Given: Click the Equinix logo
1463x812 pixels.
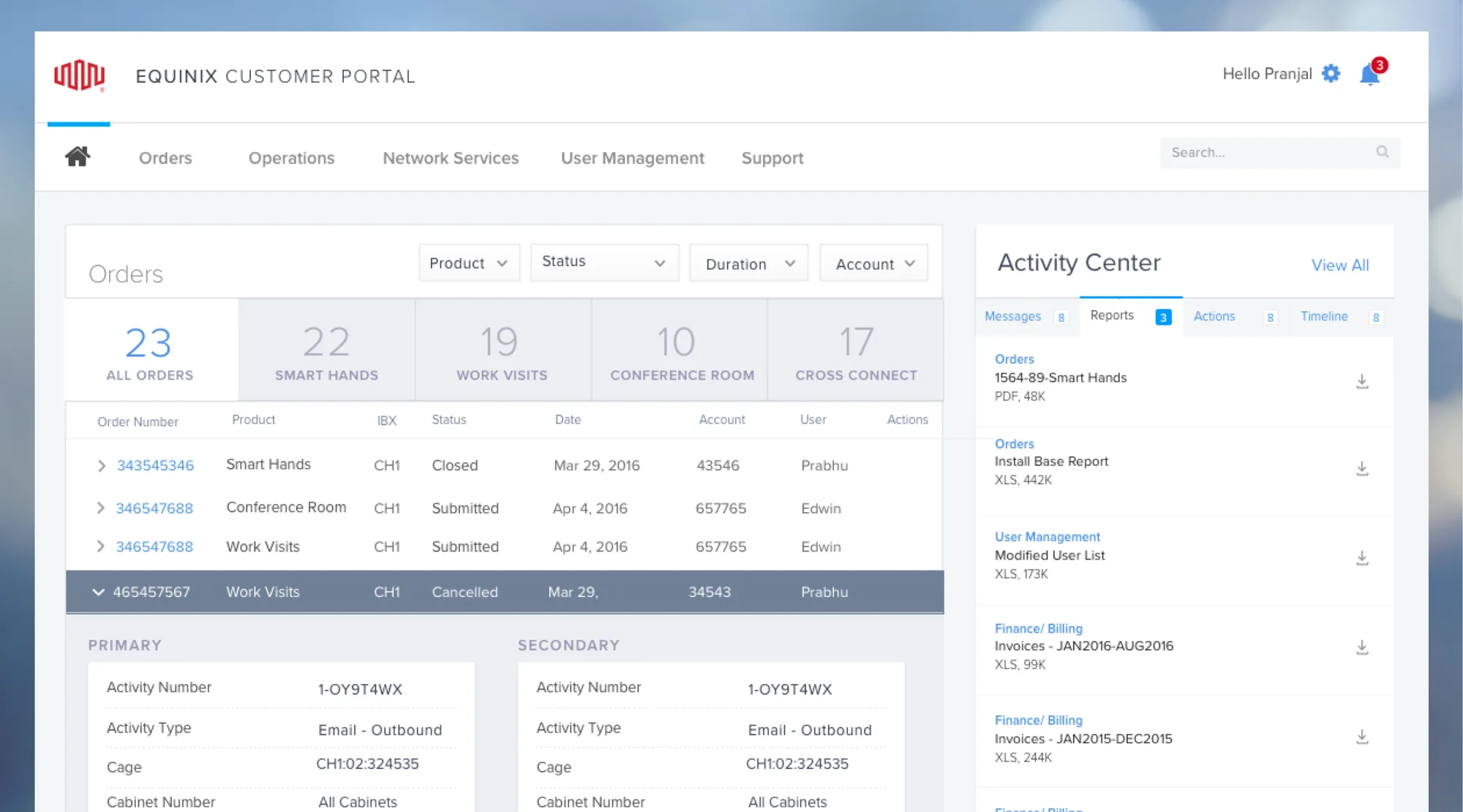Looking at the screenshot, I should 80,75.
